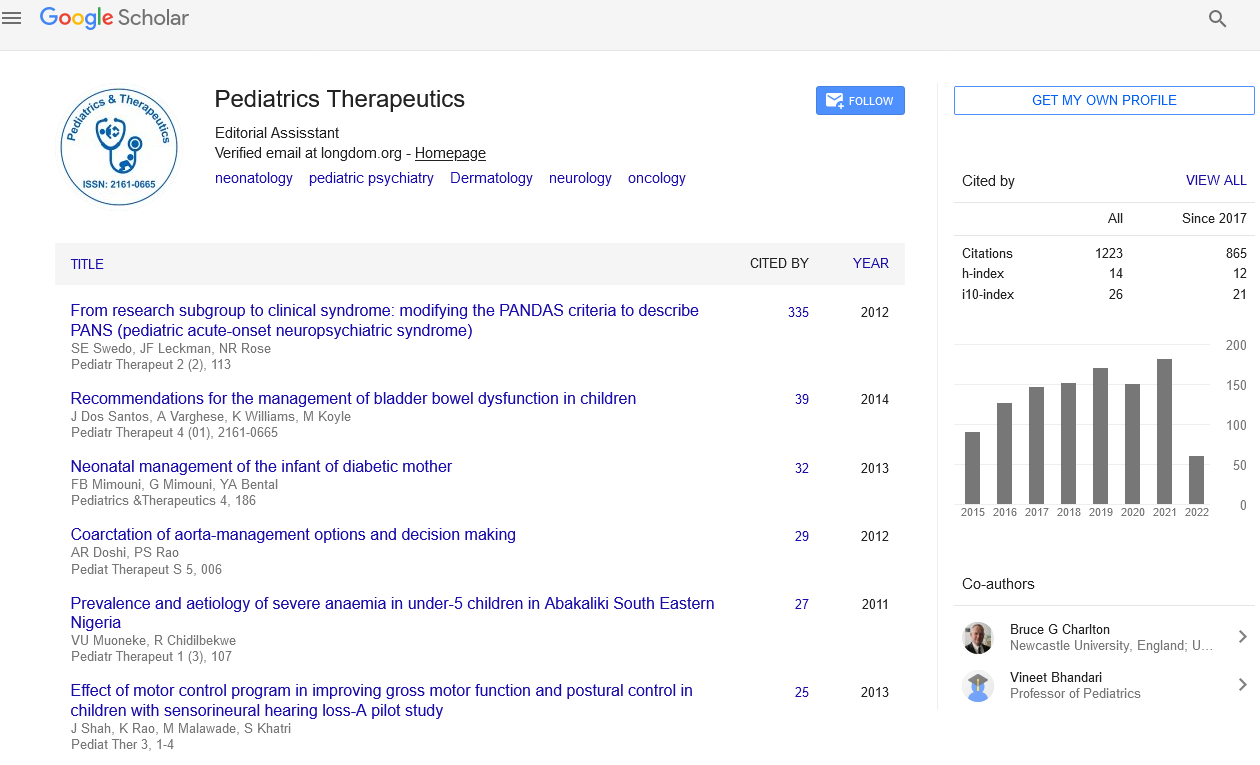Screen dimensions: 1260x765
Task: Open bladder bowel dysfunction recommendations article
Action: click(x=353, y=398)
